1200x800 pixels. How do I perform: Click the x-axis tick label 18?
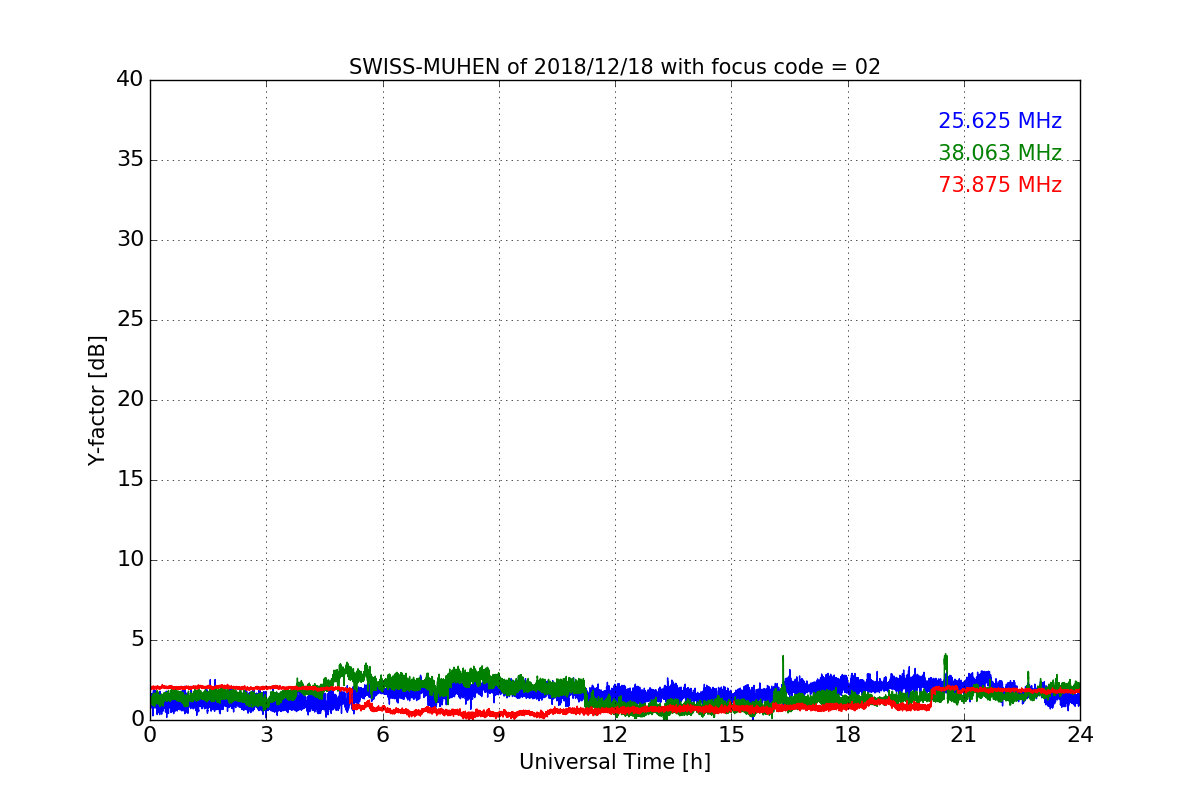click(847, 734)
